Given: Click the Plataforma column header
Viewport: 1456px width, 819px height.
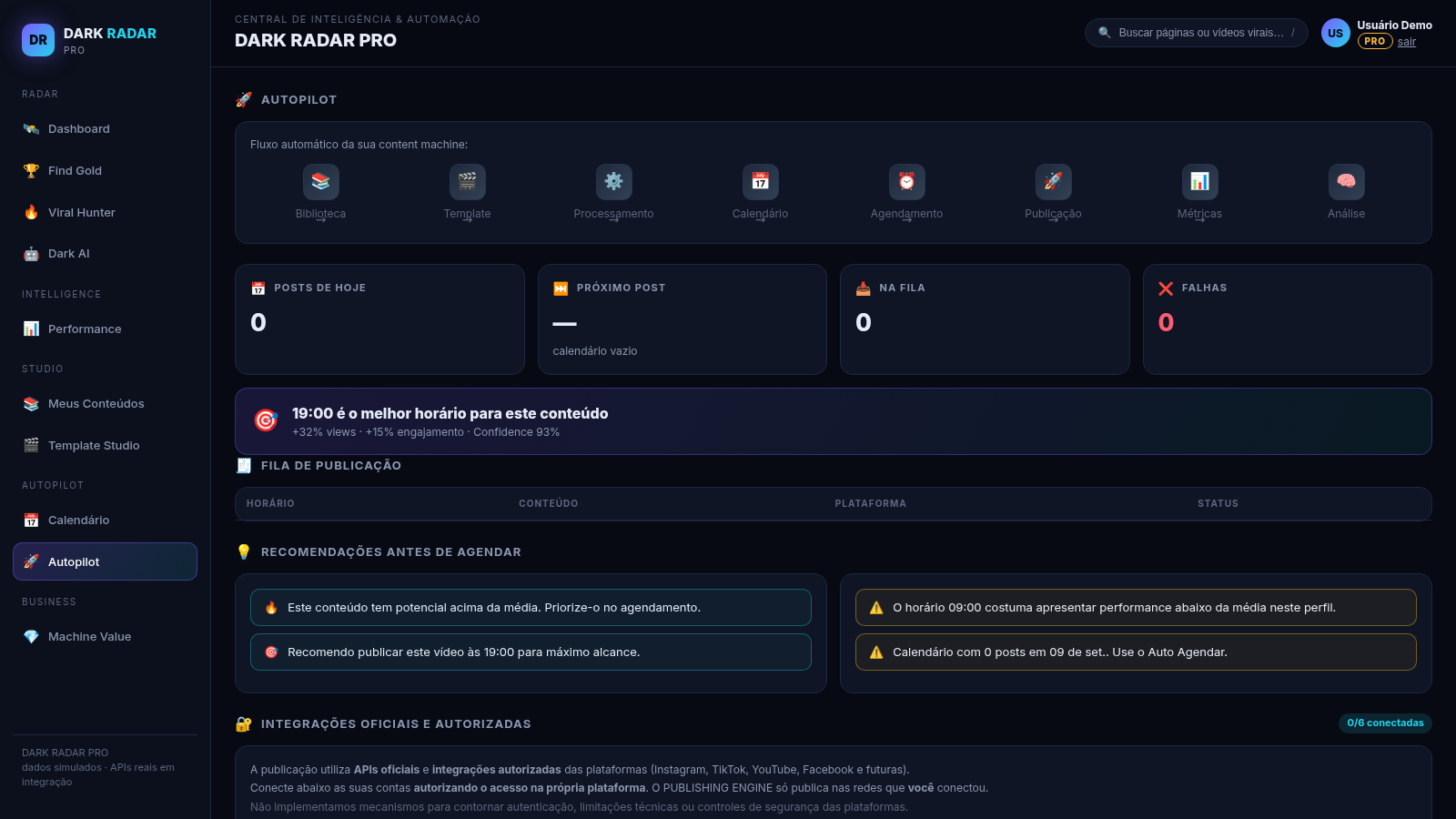Looking at the screenshot, I should tap(871, 503).
